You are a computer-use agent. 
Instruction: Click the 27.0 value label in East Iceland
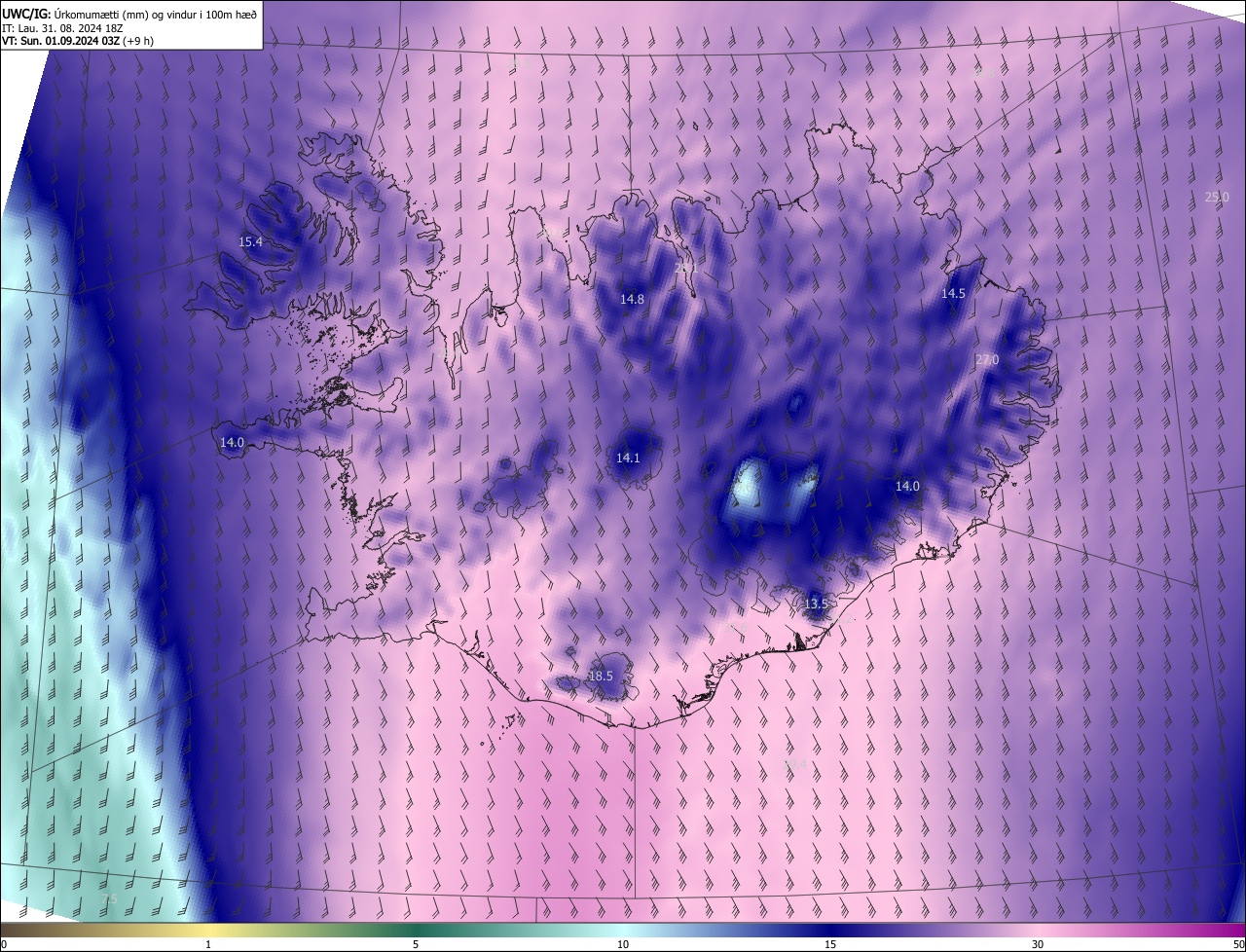tap(987, 359)
